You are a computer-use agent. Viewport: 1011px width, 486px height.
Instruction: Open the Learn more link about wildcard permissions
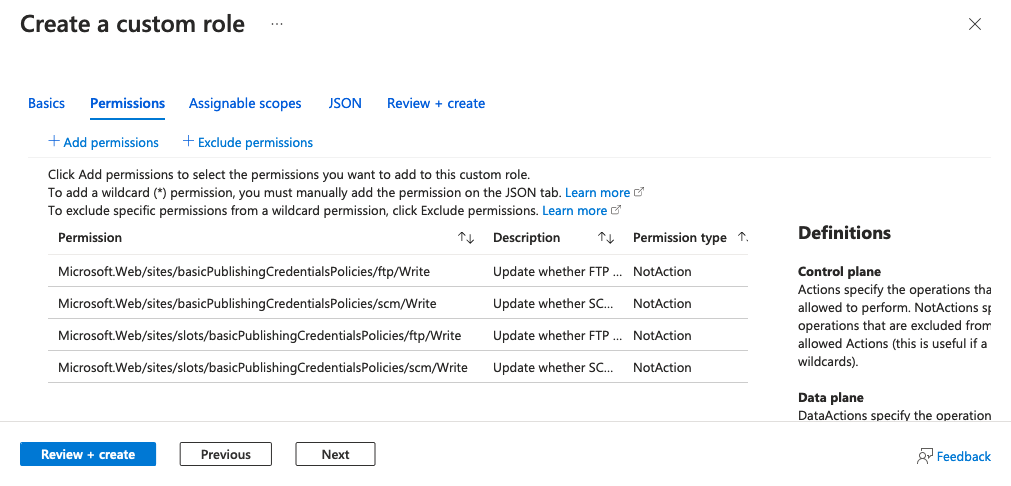(597, 192)
